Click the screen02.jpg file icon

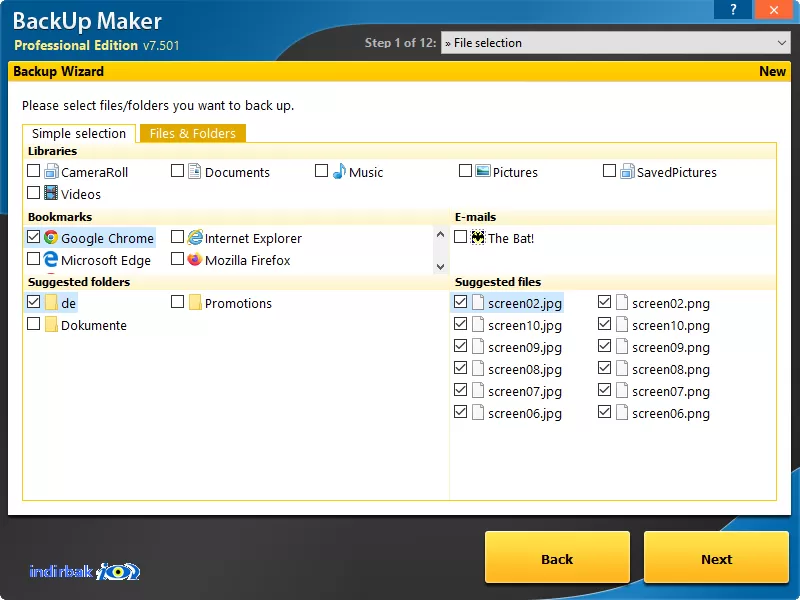[478, 303]
